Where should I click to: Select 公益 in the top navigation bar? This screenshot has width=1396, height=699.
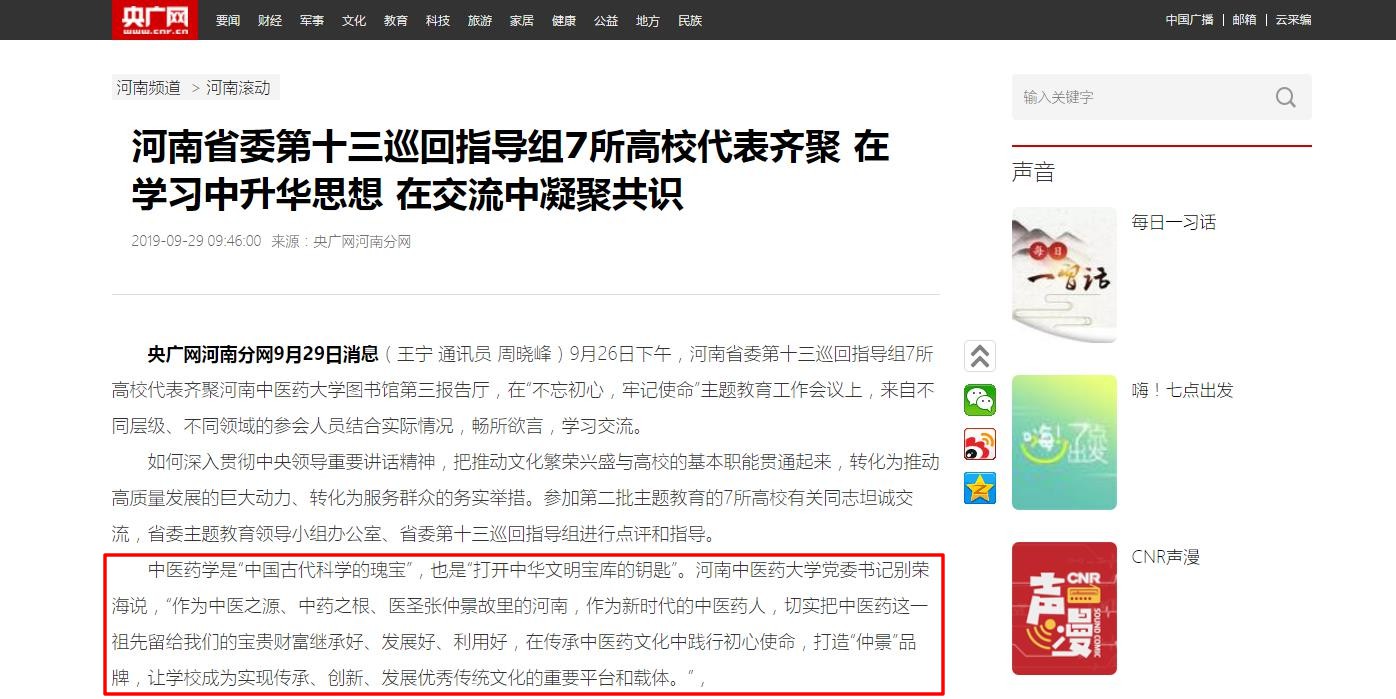[x=606, y=20]
